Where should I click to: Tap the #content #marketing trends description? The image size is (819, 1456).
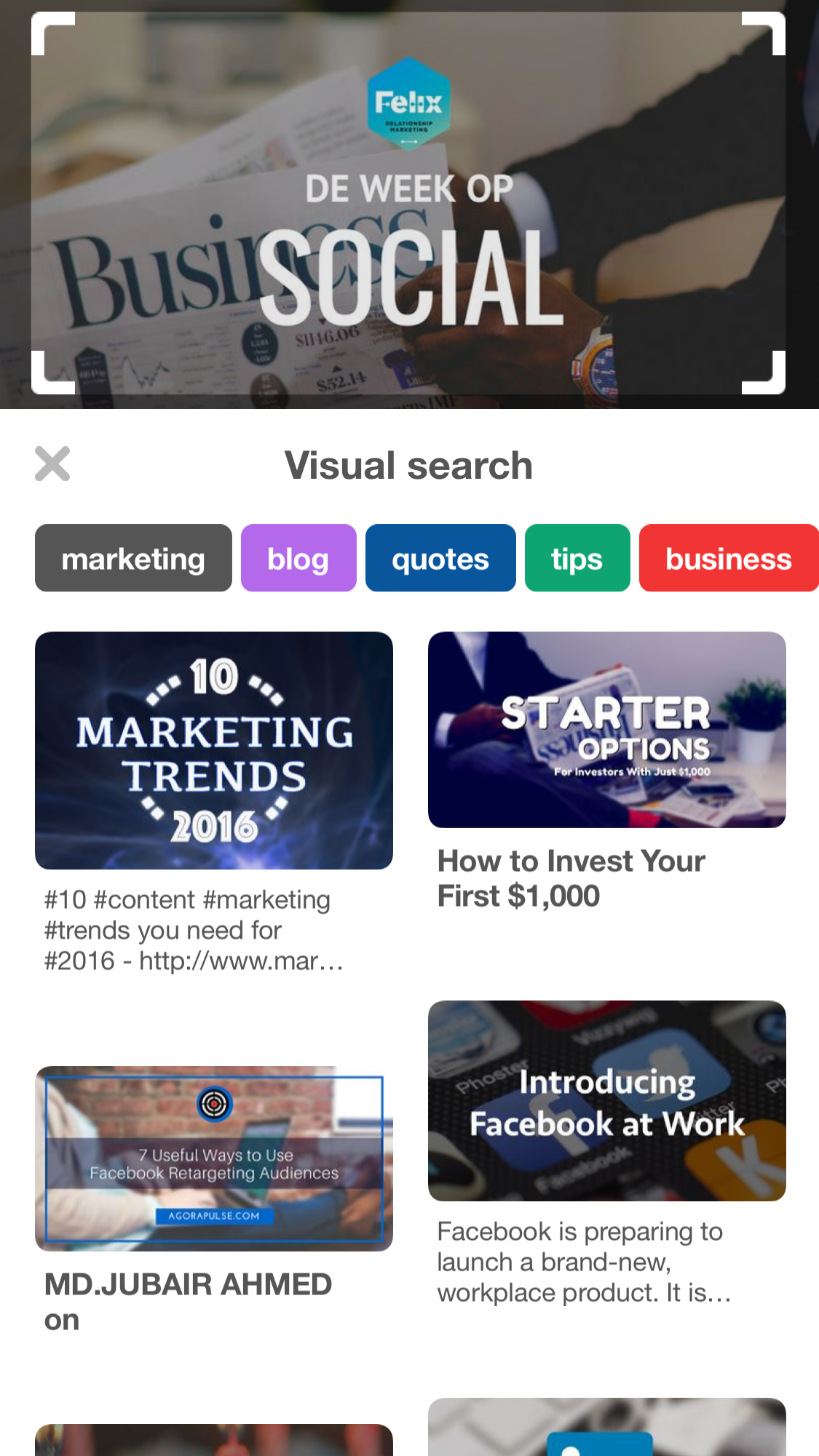coord(193,931)
